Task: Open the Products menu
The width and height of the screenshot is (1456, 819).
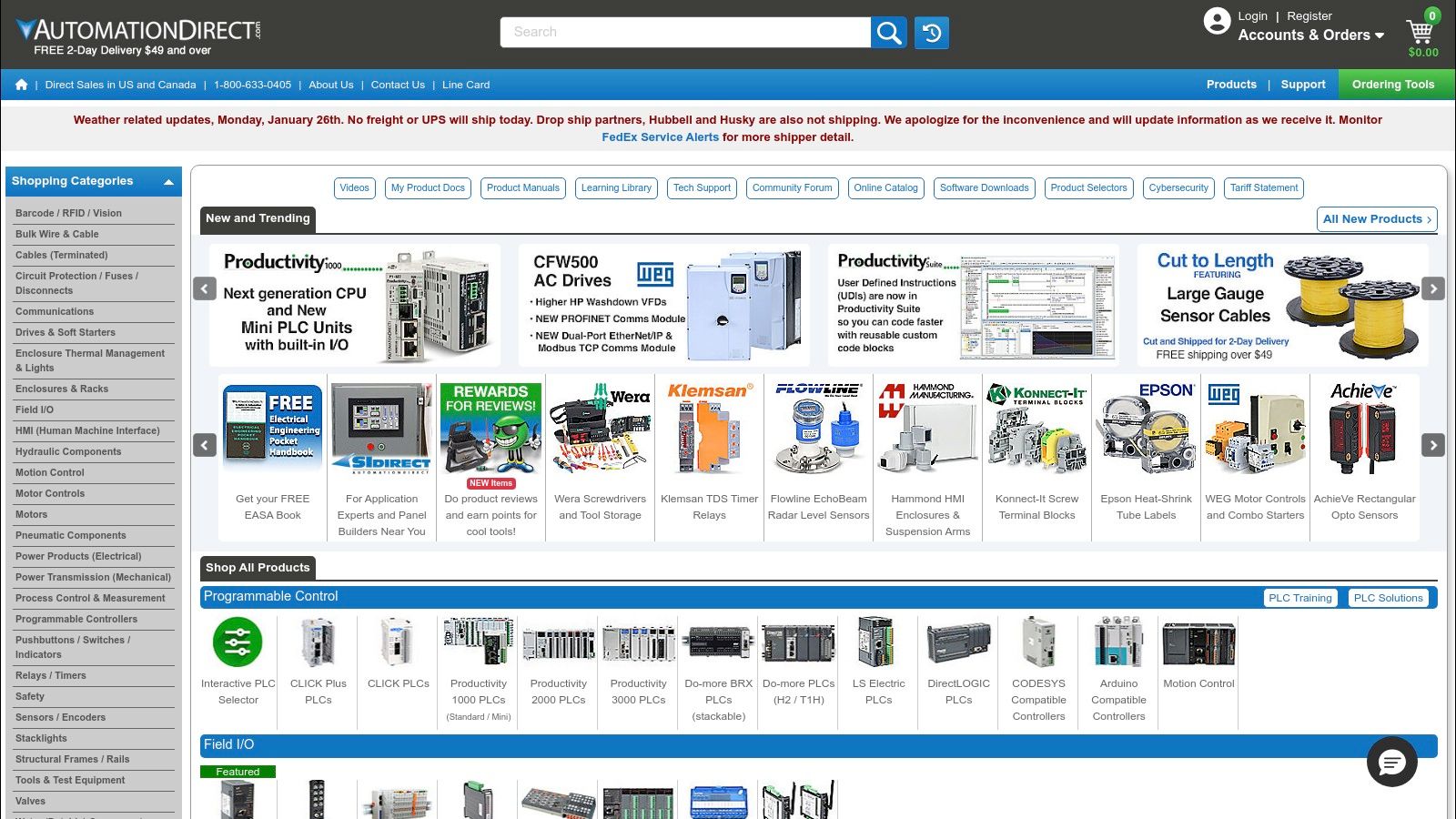Action: [x=1231, y=84]
